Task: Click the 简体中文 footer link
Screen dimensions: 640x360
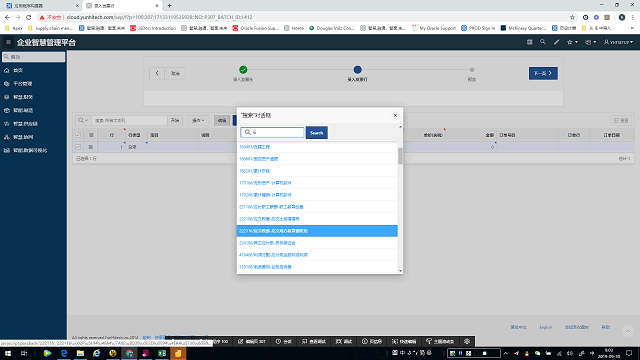Action: coord(518,327)
